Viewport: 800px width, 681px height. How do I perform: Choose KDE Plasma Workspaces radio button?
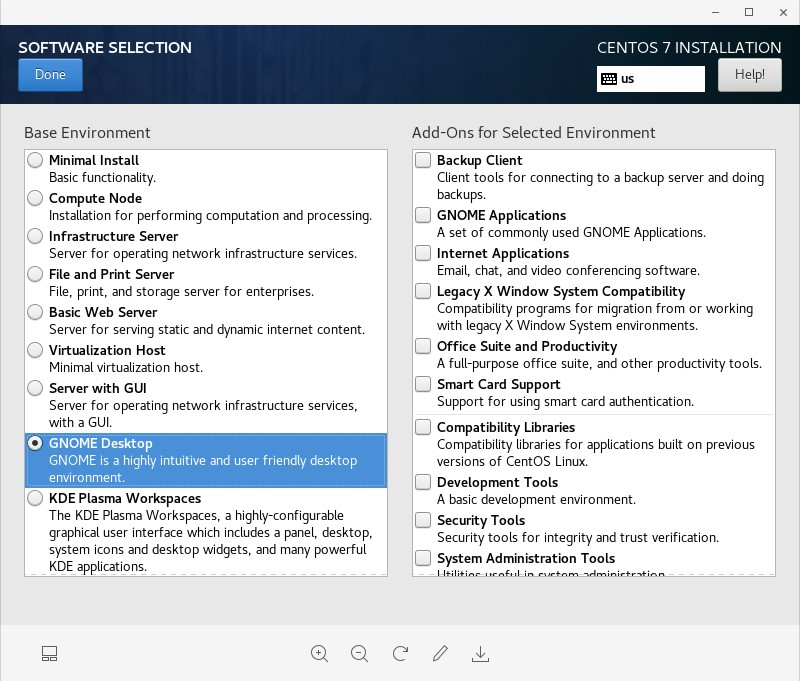(35, 498)
